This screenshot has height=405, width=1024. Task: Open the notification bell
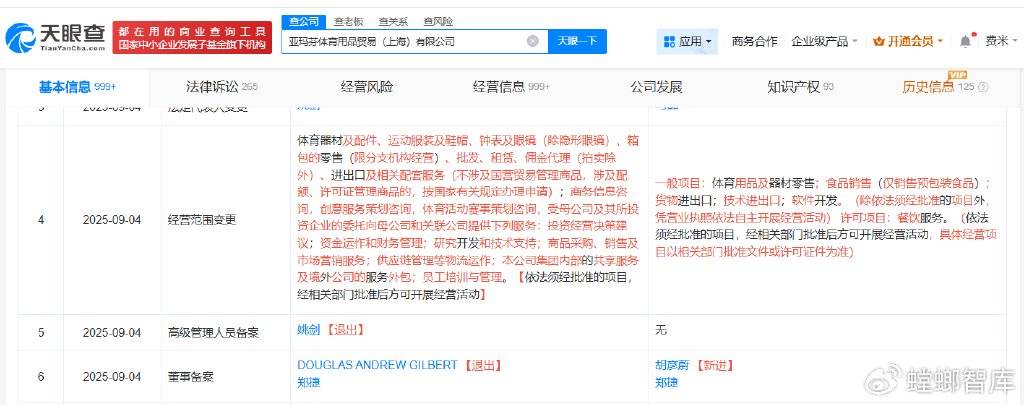point(965,41)
